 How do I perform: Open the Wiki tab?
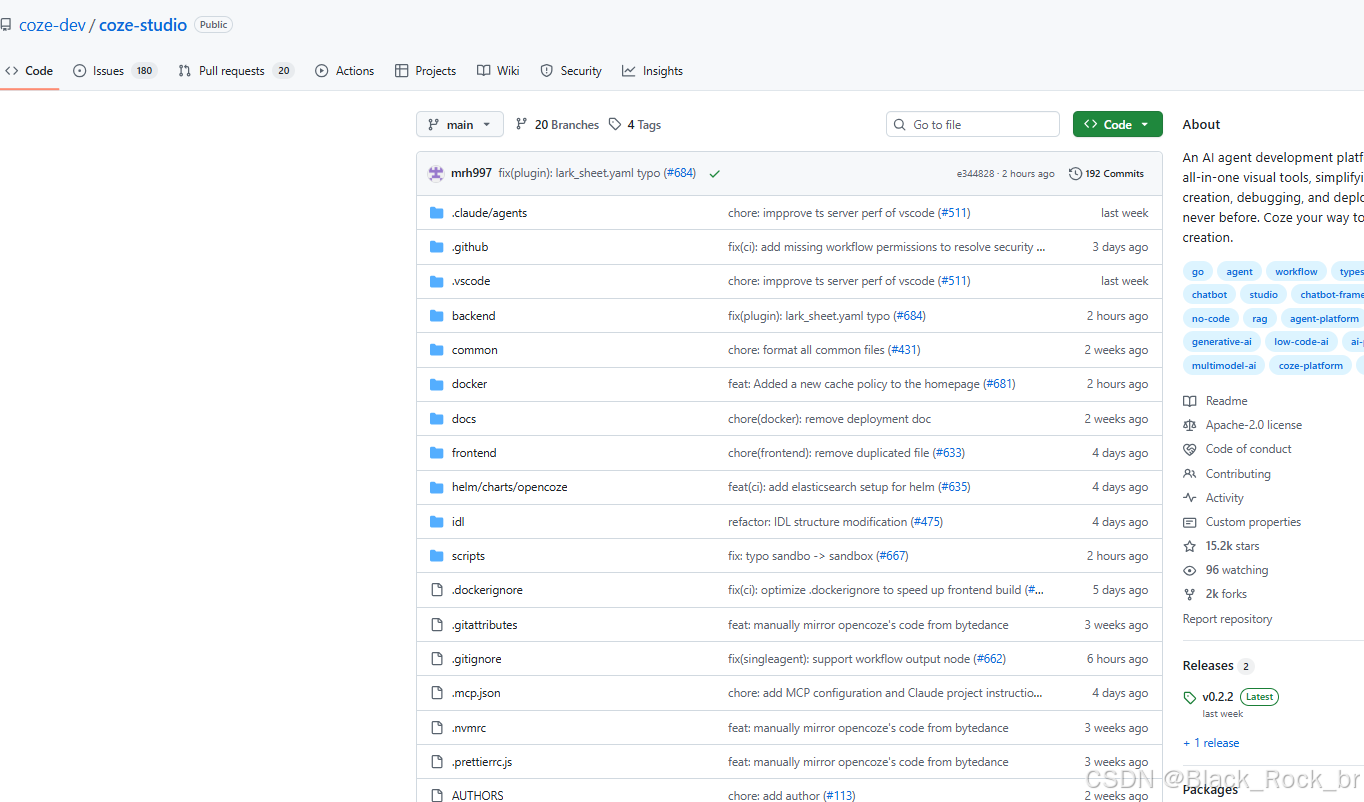pyautogui.click(x=498, y=71)
